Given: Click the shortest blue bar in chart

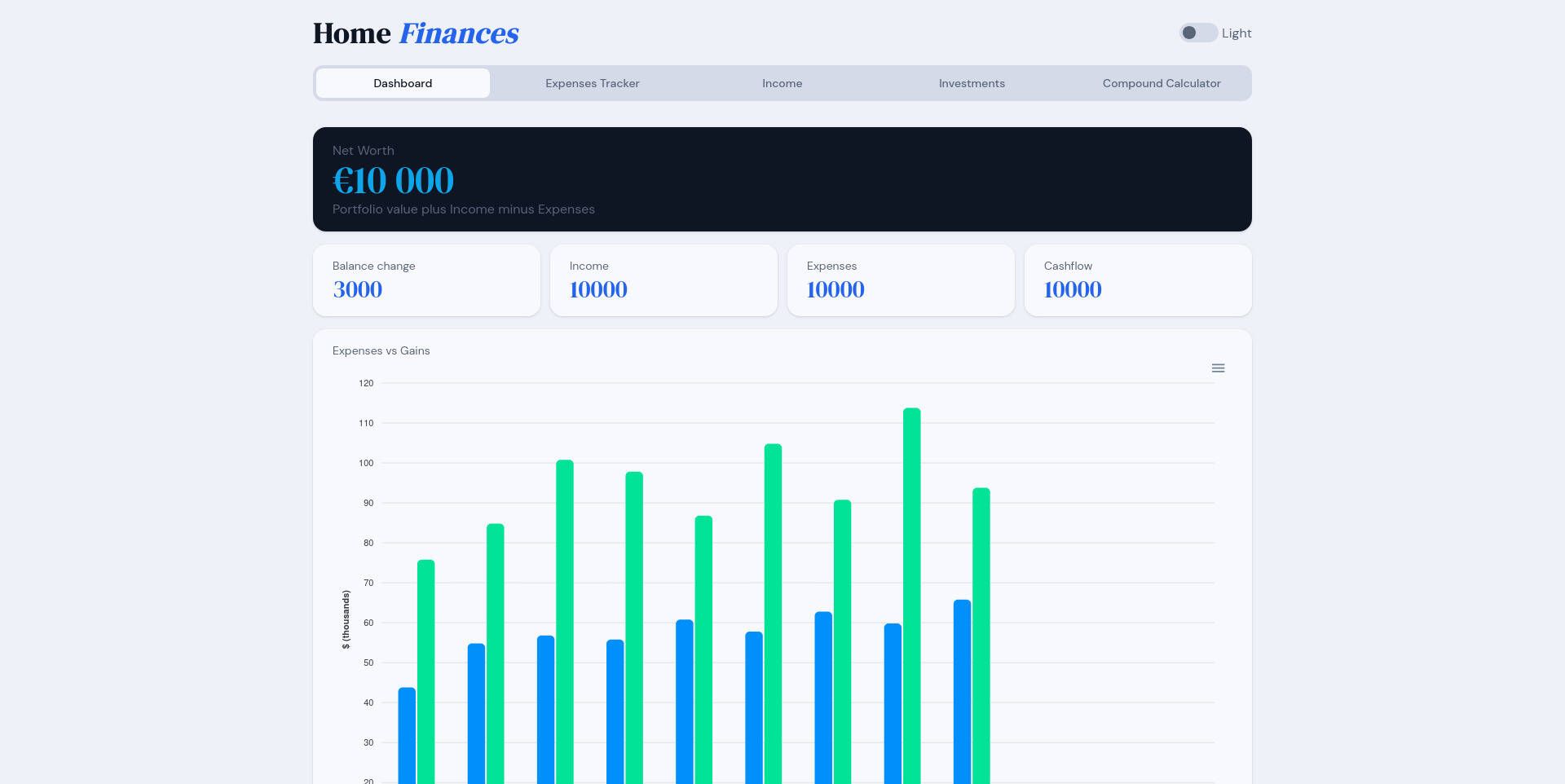Looking at the screenshot, I should (407, 735).
